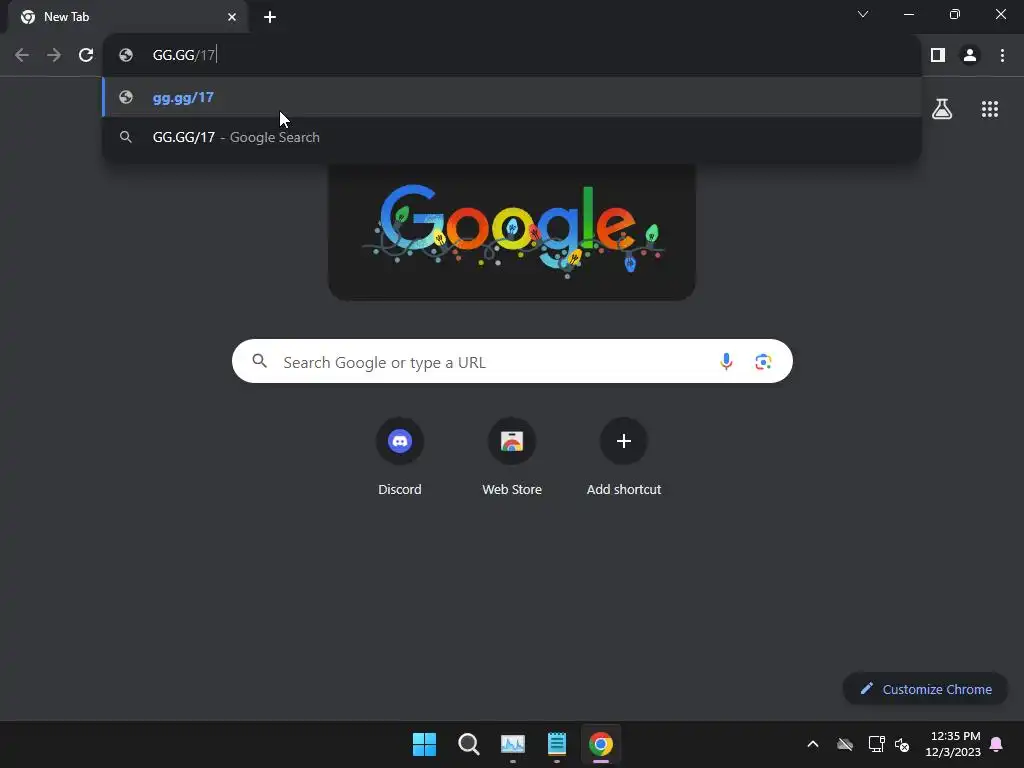This screenshot has width=1024, height=768.
Task: Start voice search with microphone icon
Action: pos(726,361)
